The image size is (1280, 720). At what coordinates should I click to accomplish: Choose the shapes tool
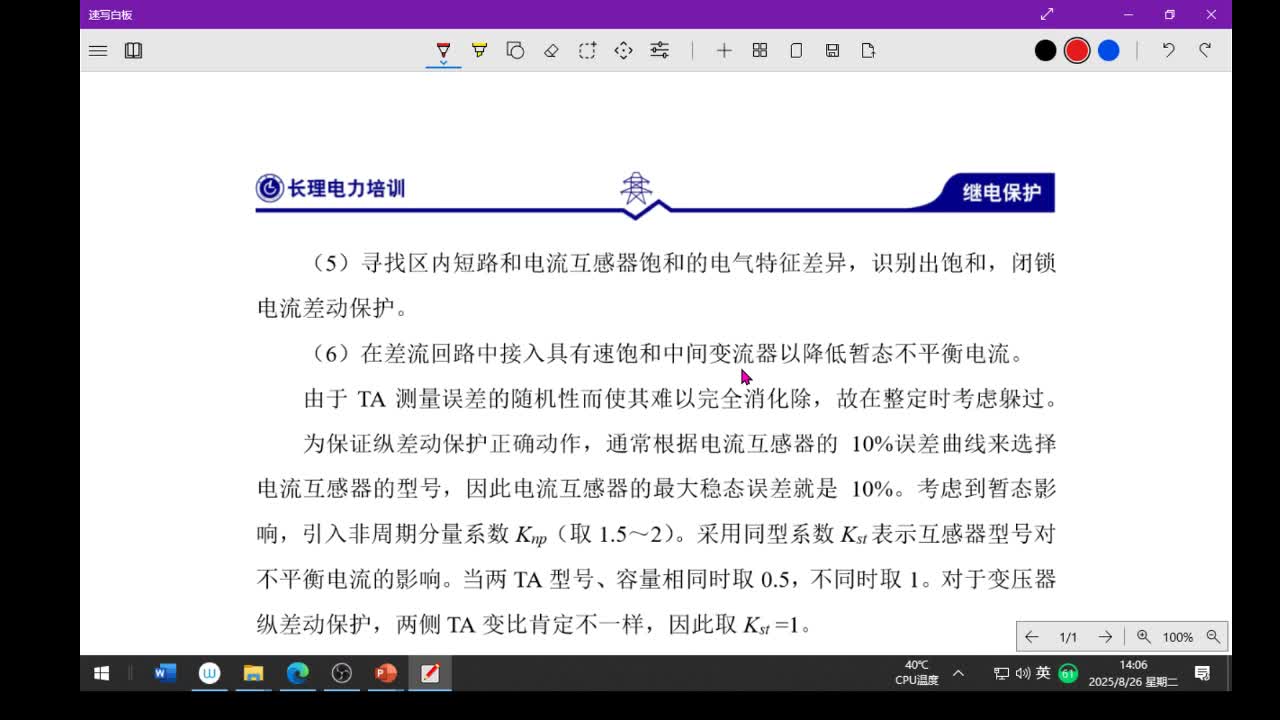[x=515, y=50]
